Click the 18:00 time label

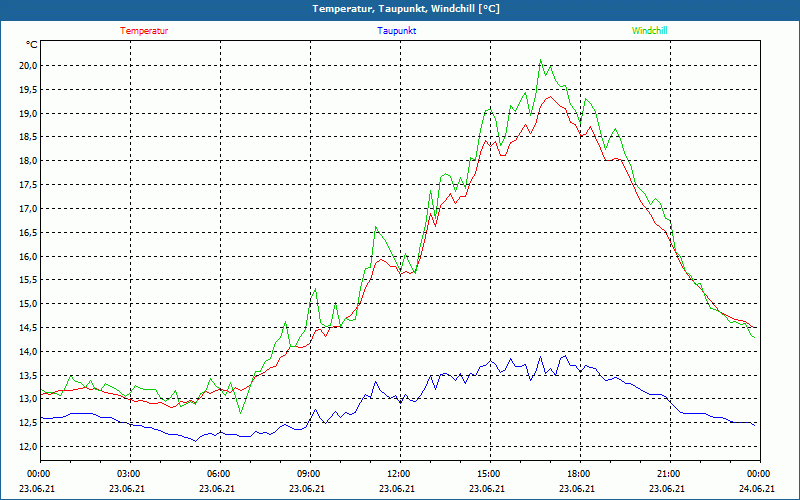coord(581,474)
